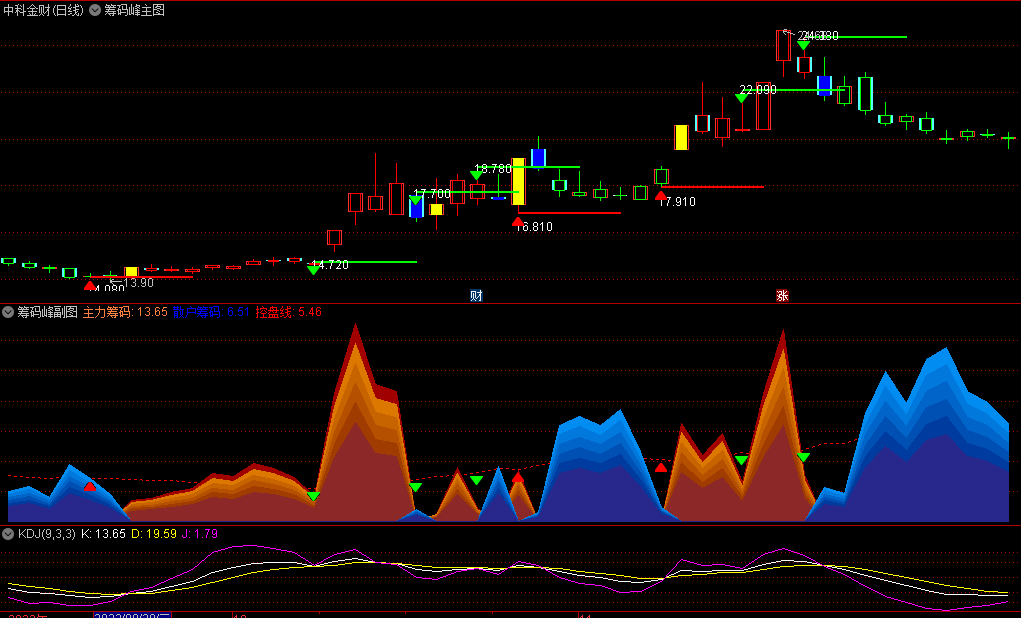
Task: Click the 16.810 price label
Action: (x=534, y=227)
